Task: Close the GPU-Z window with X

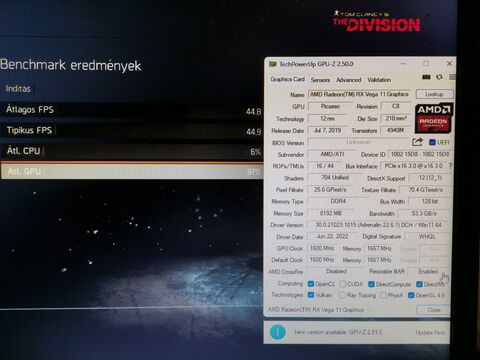Action: coord(449,63)
